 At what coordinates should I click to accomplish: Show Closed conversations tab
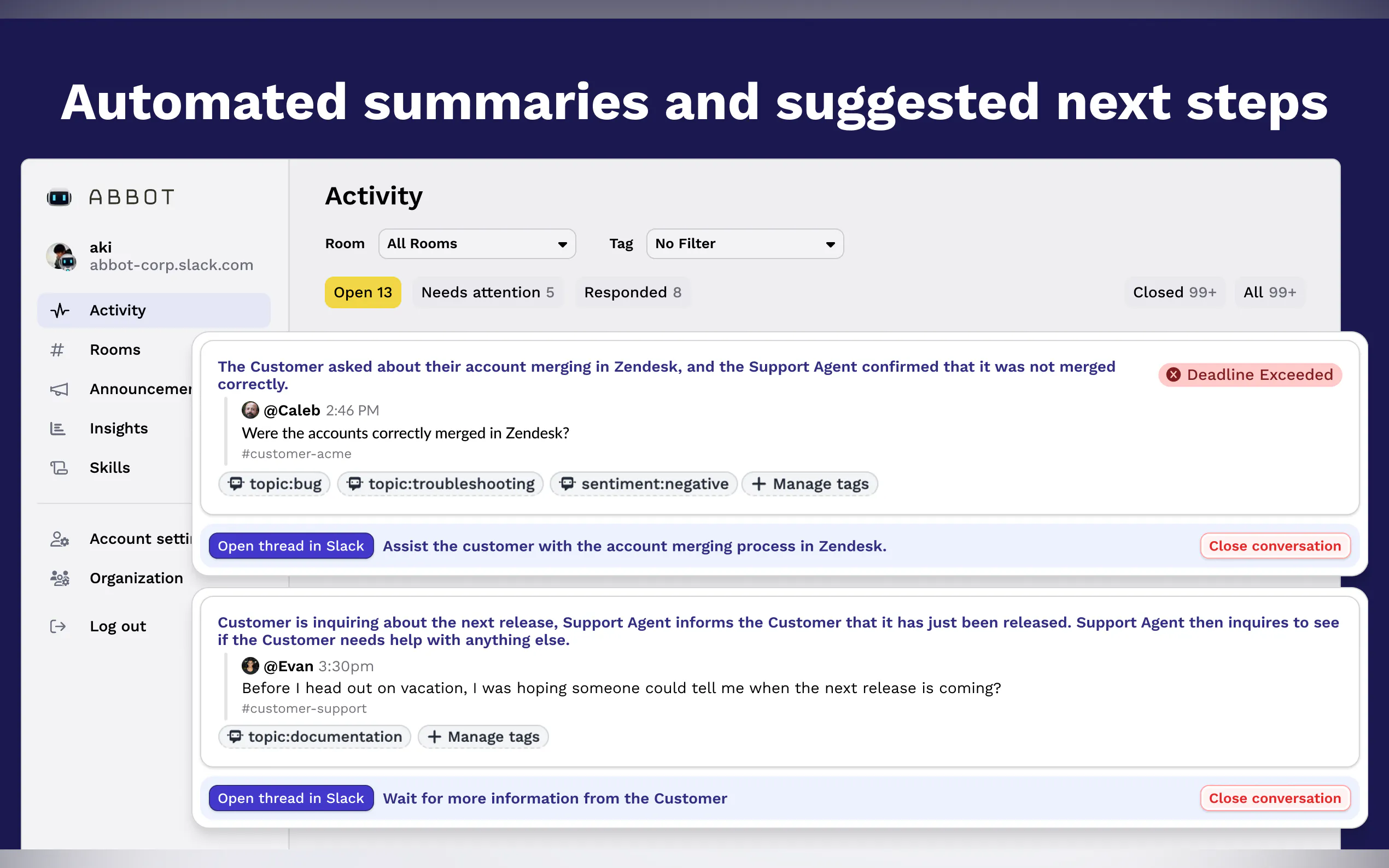click(x=1174, y=293)
